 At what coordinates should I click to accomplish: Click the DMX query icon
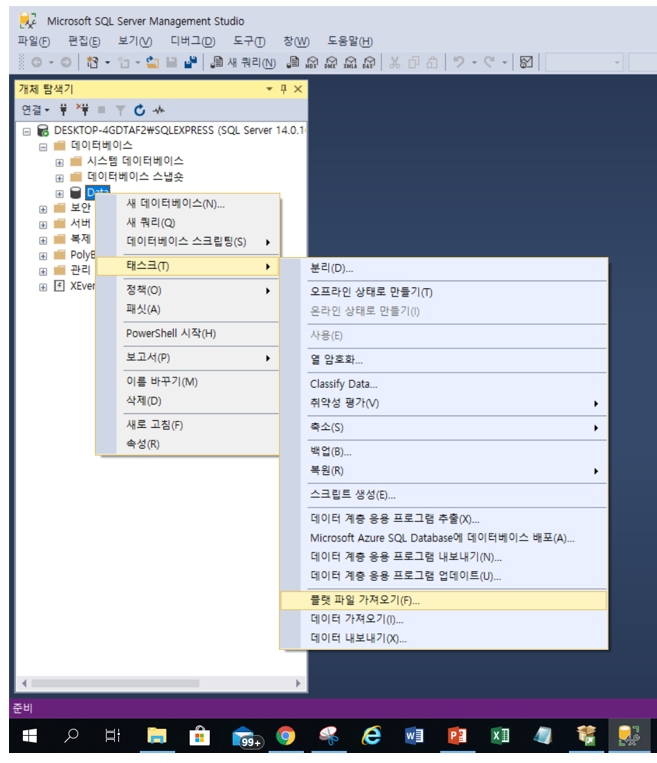tap(331, 62)
